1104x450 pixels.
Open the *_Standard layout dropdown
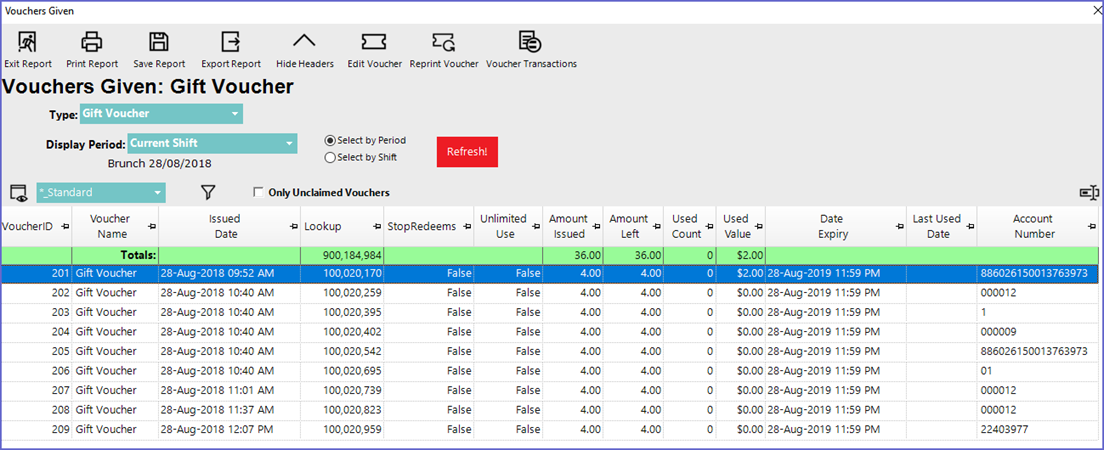pos(101,193)
